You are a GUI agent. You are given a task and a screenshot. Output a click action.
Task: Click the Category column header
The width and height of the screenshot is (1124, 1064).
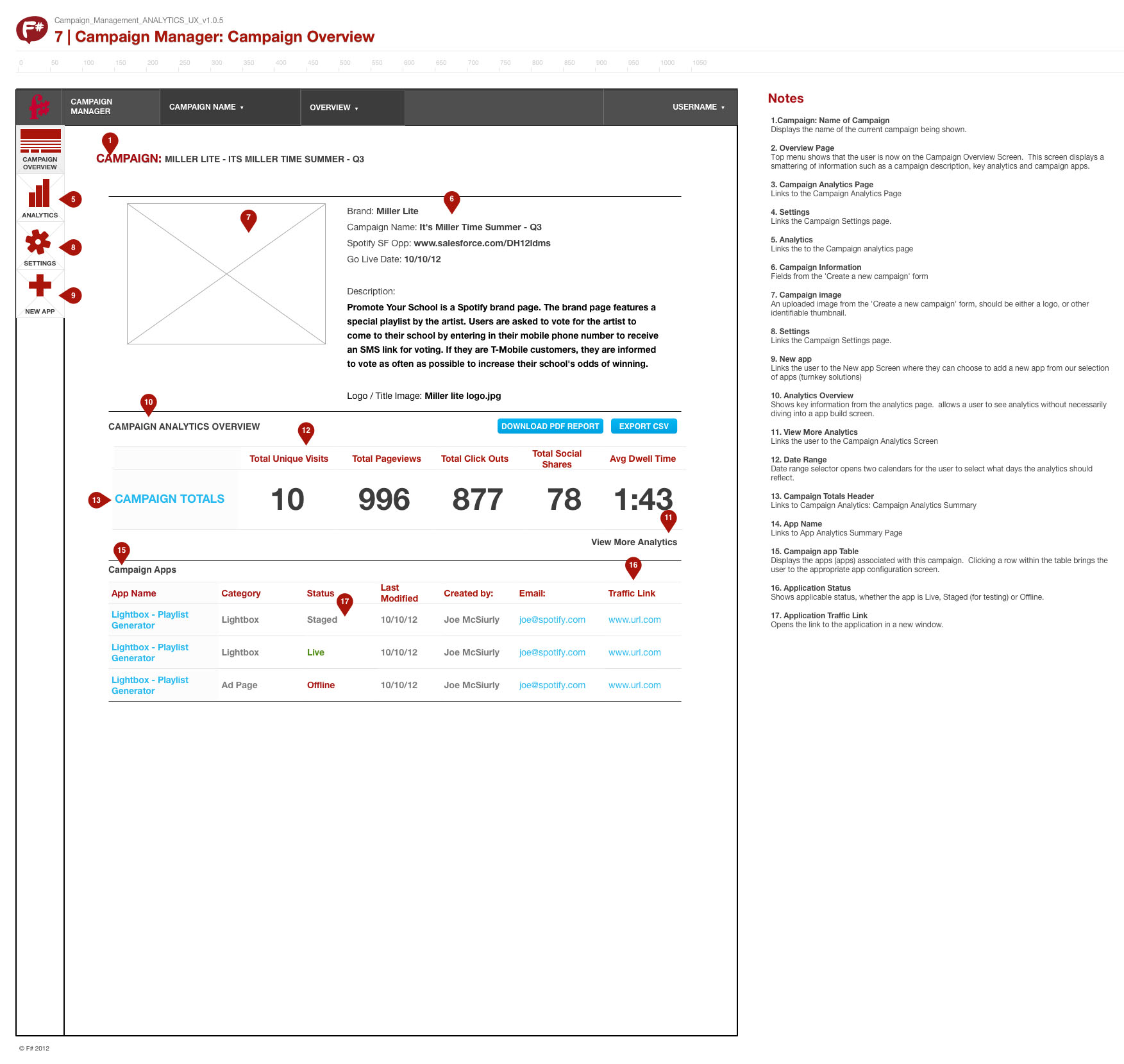point(241,594)
